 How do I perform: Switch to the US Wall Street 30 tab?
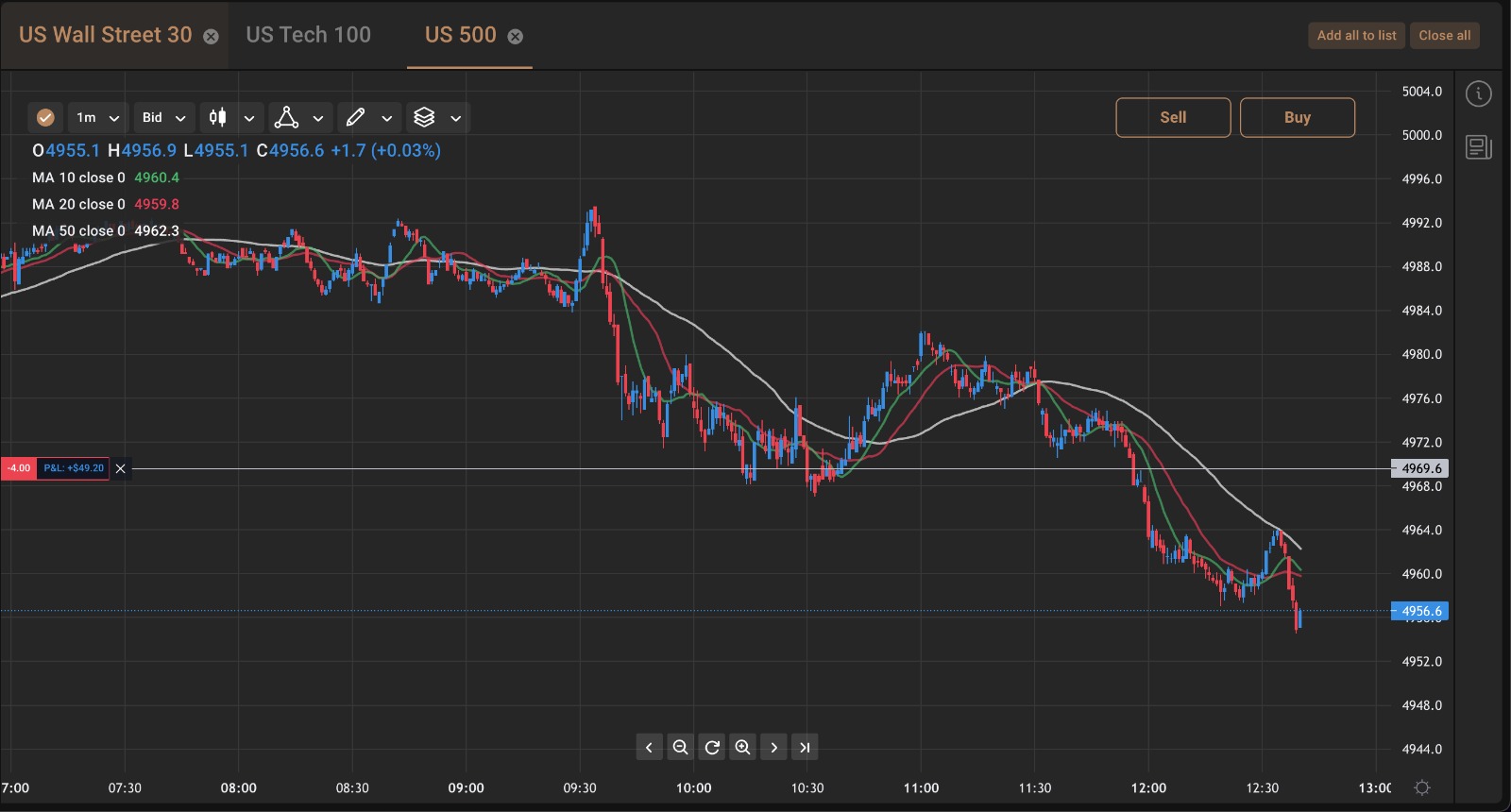pos(105,35)
